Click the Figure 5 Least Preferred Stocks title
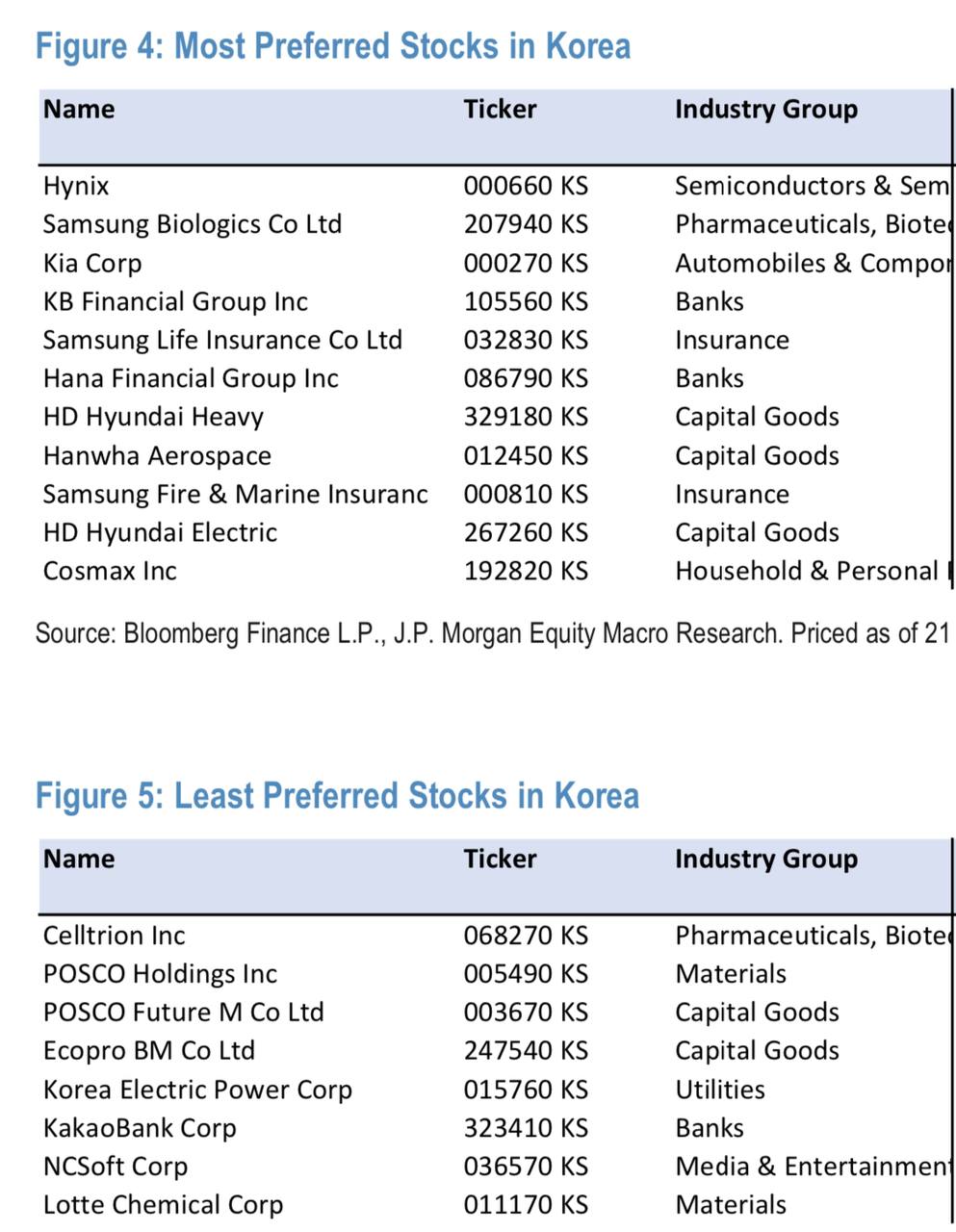Screen dimensions: 956x1232 point(337,796)
